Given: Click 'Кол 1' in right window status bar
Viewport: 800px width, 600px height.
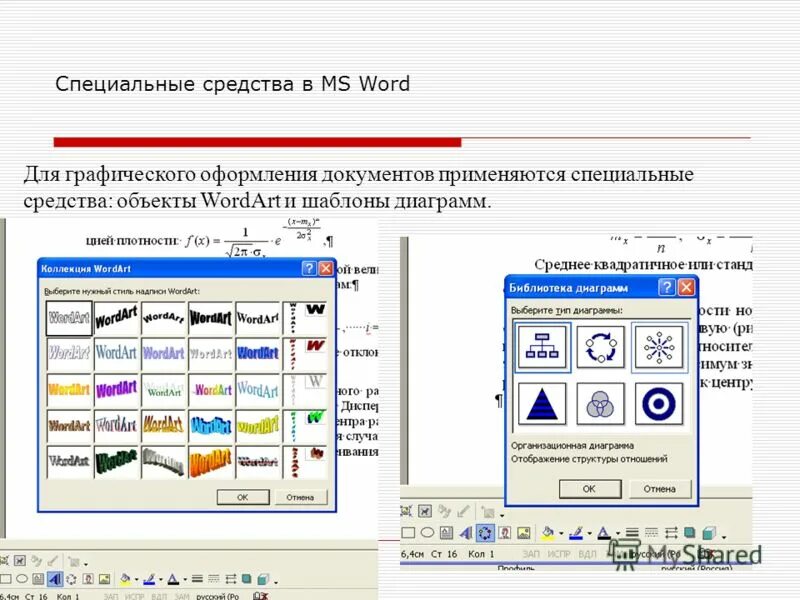Looking at the screenshot, I should [481, 554].
